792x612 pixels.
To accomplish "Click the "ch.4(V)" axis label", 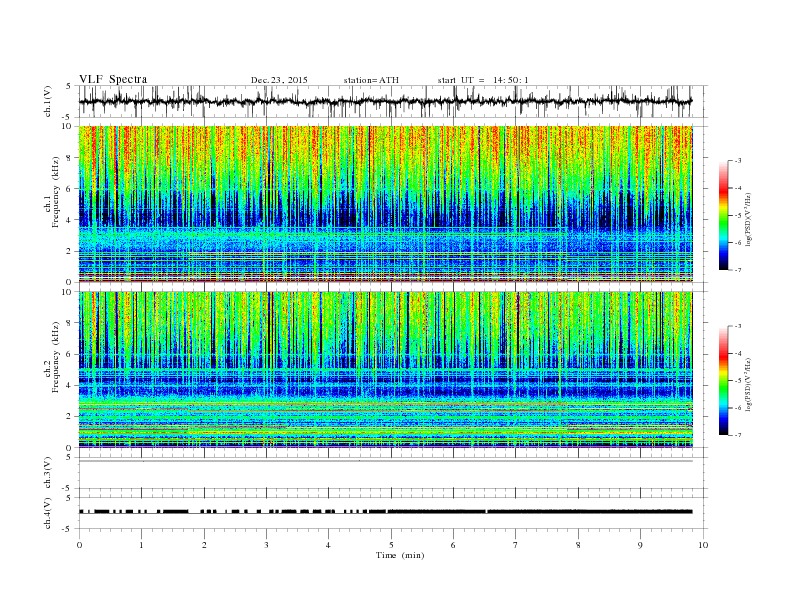I will (x=48, y=513).
